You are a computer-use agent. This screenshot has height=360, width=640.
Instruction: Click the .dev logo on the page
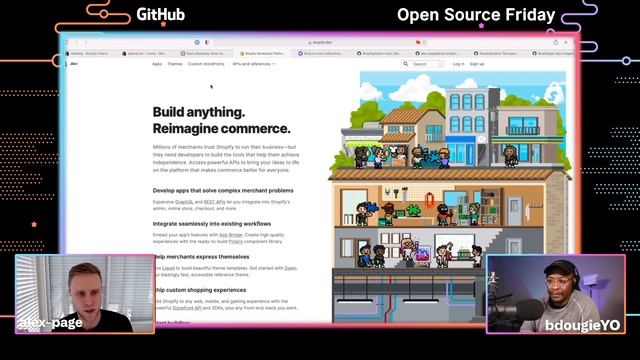click(73, 64)
